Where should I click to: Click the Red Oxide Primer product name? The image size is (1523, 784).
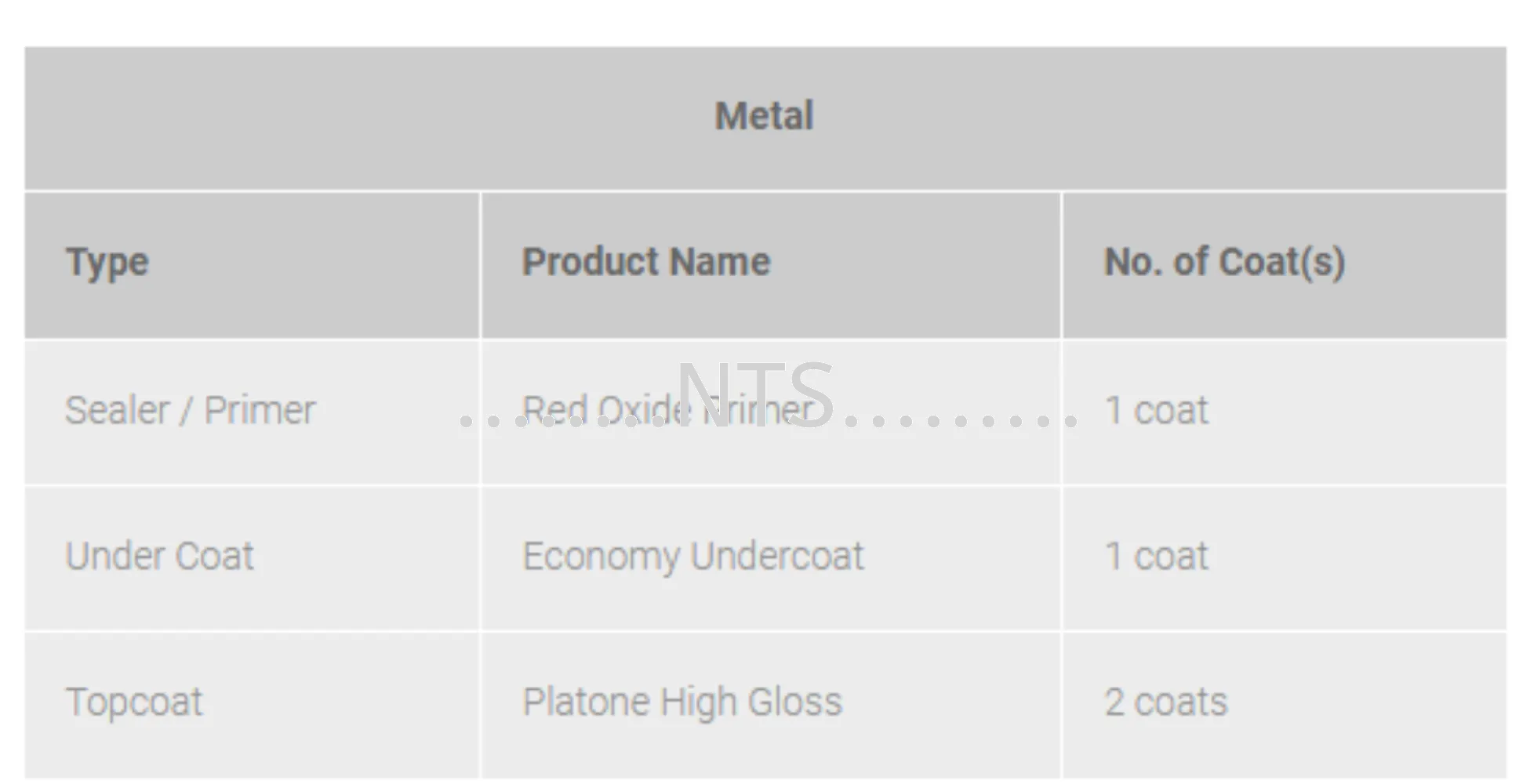[669, 409]
